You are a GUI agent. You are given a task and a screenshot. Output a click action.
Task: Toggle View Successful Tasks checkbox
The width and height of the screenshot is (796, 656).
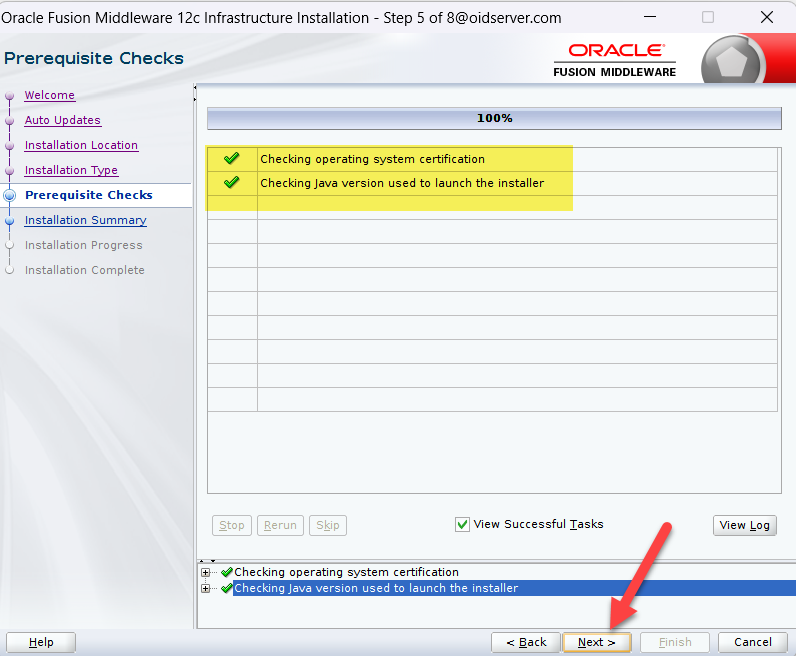[x=462, y=525]
